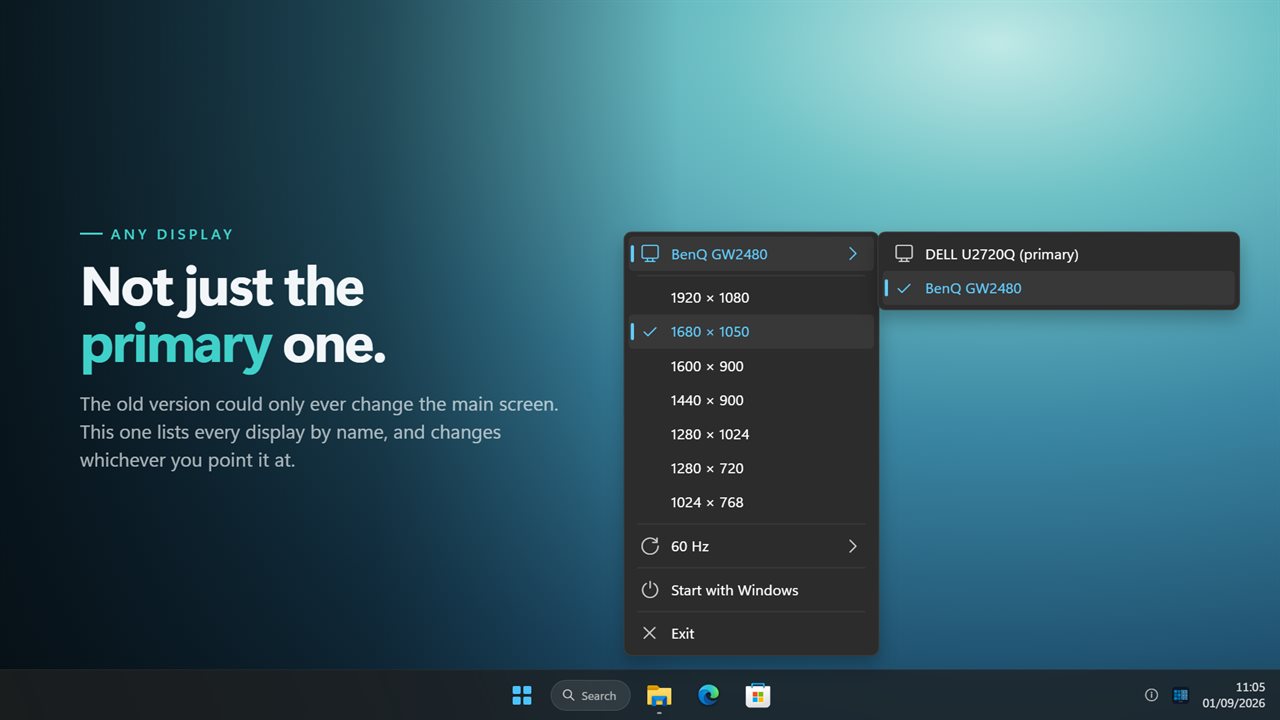1280x720 pixels.
Task: Launch File Explorer from the taskbar
Action: (659, 695)
